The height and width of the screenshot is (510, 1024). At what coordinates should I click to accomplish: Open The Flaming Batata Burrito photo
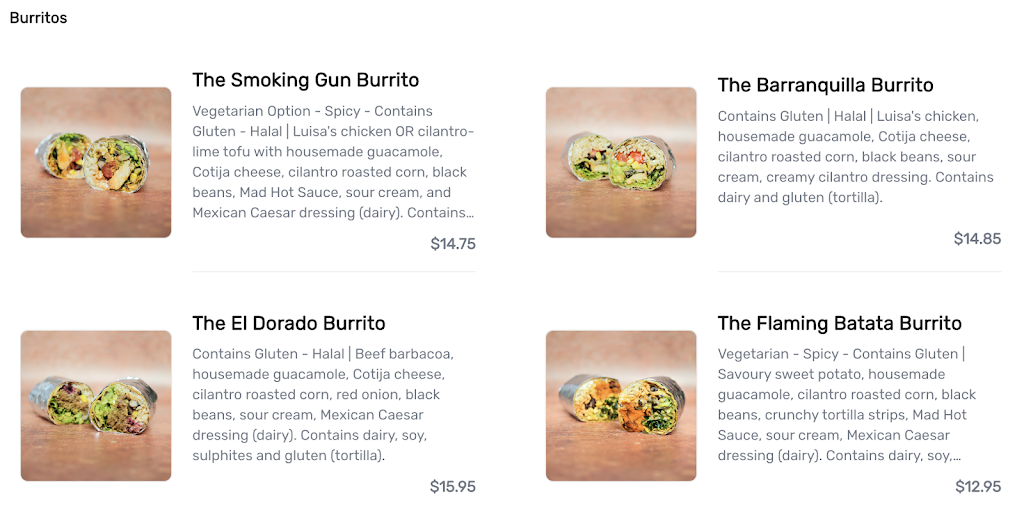(621, 406)
